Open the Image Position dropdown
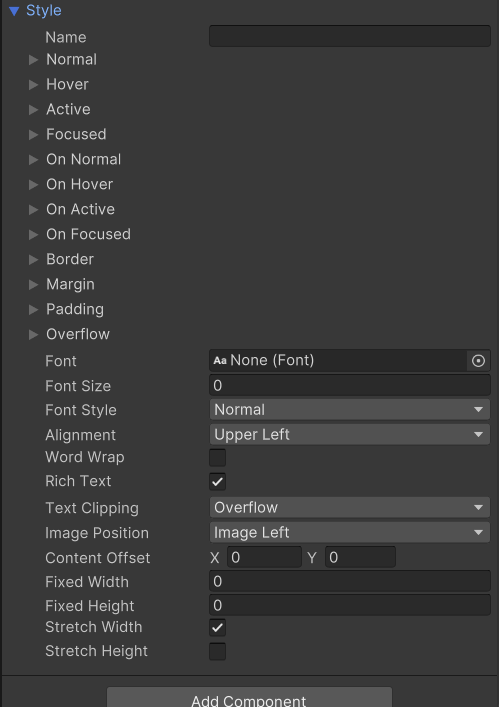 350,533
